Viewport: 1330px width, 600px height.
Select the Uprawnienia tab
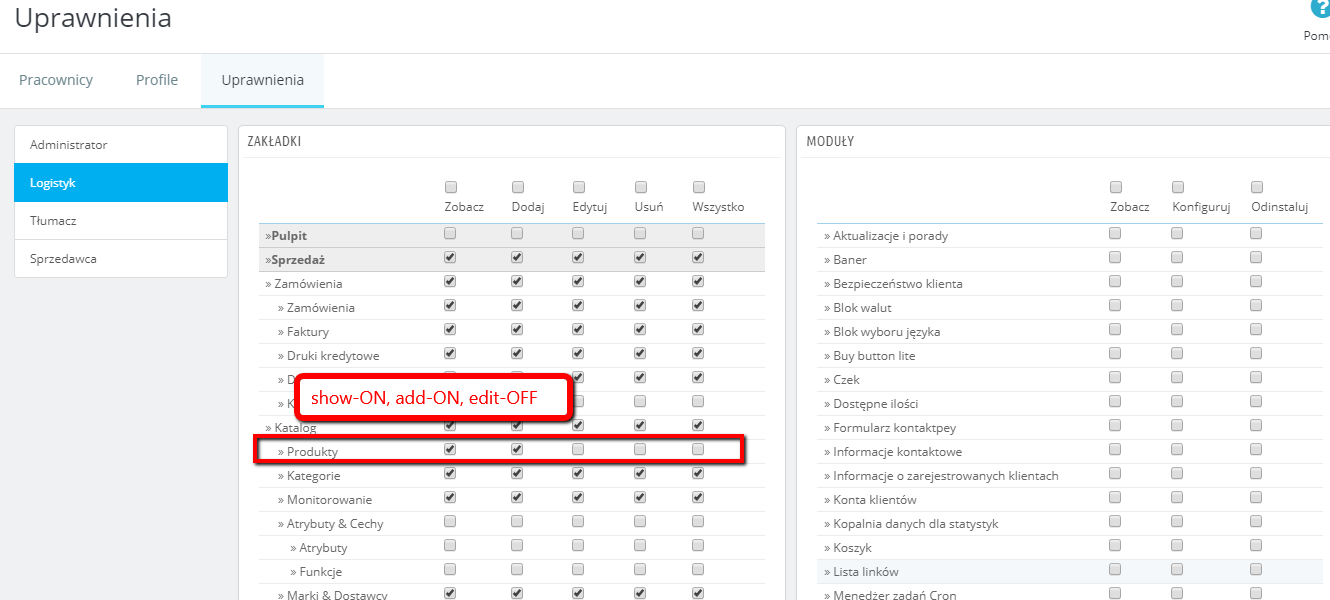tap(262, 80)
